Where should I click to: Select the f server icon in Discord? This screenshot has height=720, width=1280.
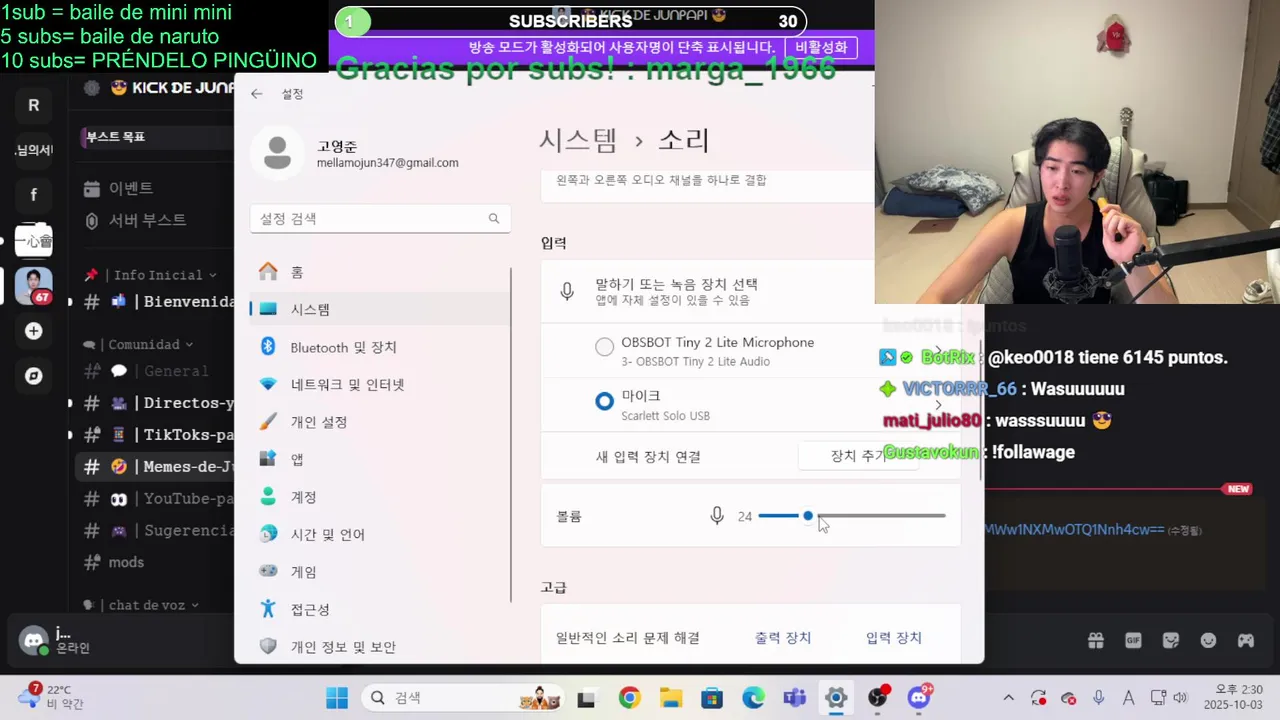click(33, 195)
